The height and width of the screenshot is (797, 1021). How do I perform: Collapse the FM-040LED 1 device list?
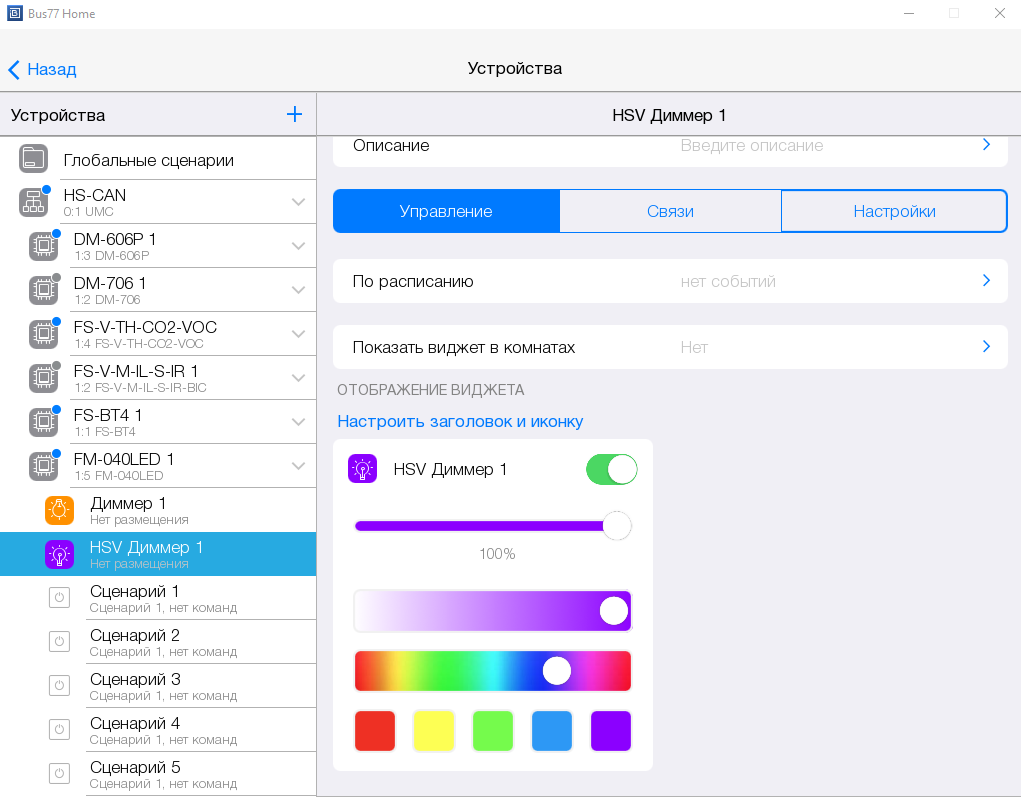(298, 466)
